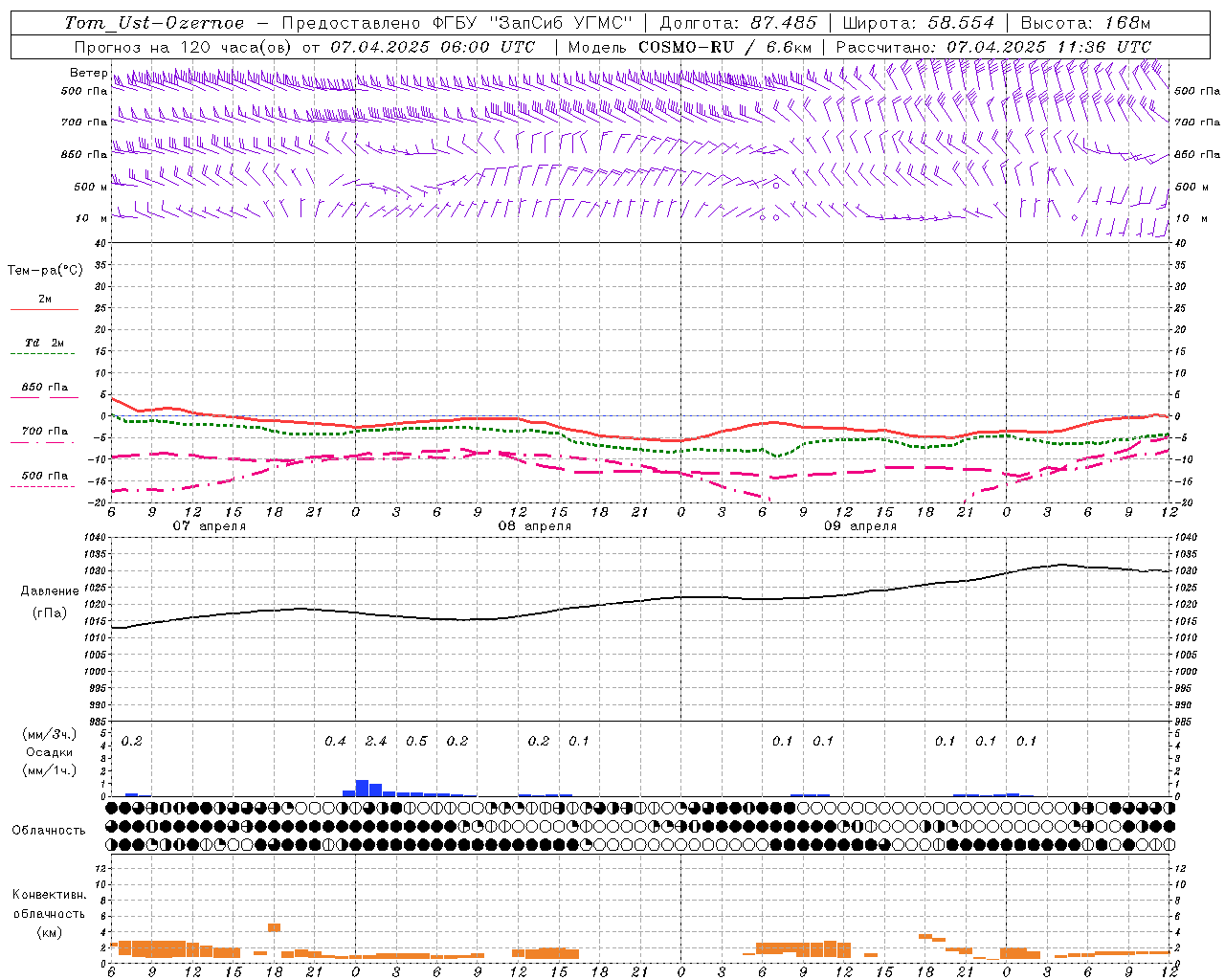Select the 0.4 precipitation amount value
Screen dimensions: 1225x980
[335, 742]
